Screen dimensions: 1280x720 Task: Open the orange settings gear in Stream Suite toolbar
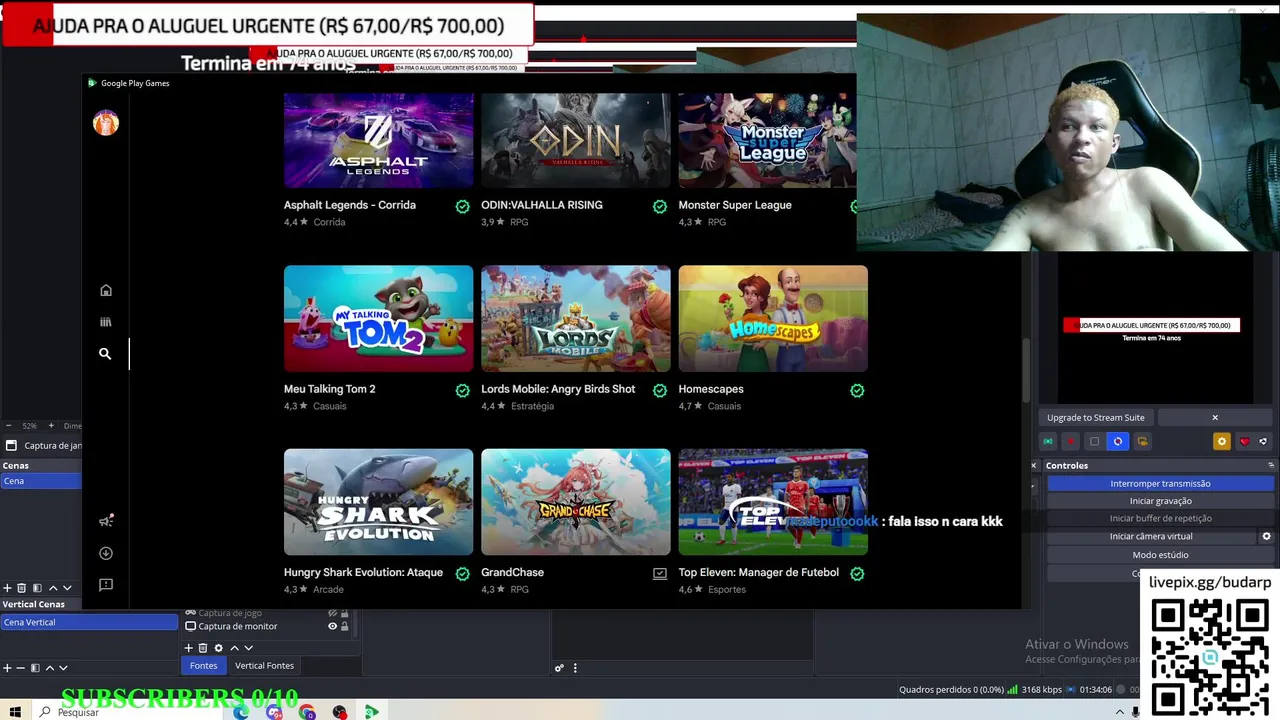pos(1221,441)
